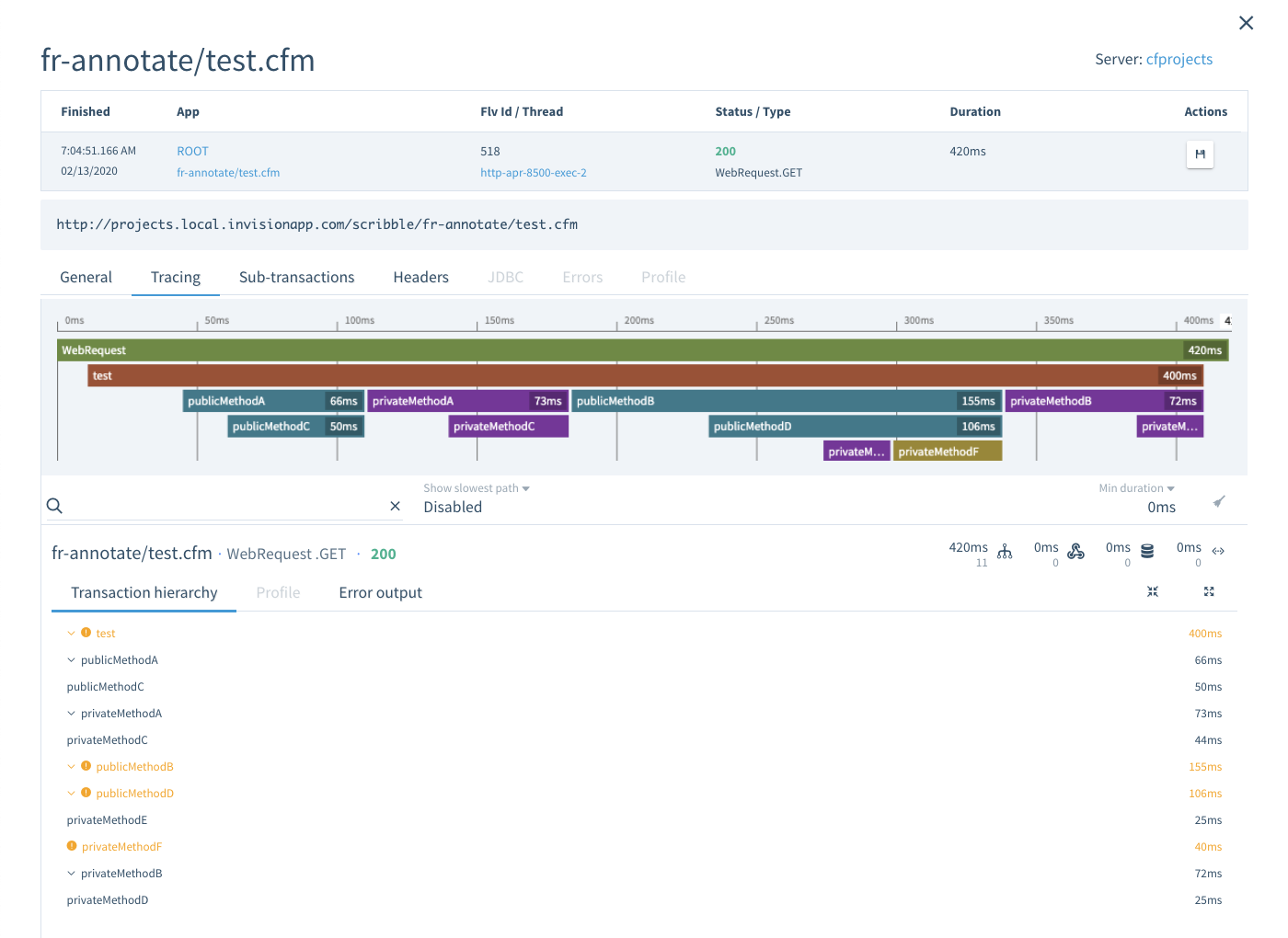The image size is (1288, 938).
Task: Click the database stack icon
Action: click(x=1147, y=551)
